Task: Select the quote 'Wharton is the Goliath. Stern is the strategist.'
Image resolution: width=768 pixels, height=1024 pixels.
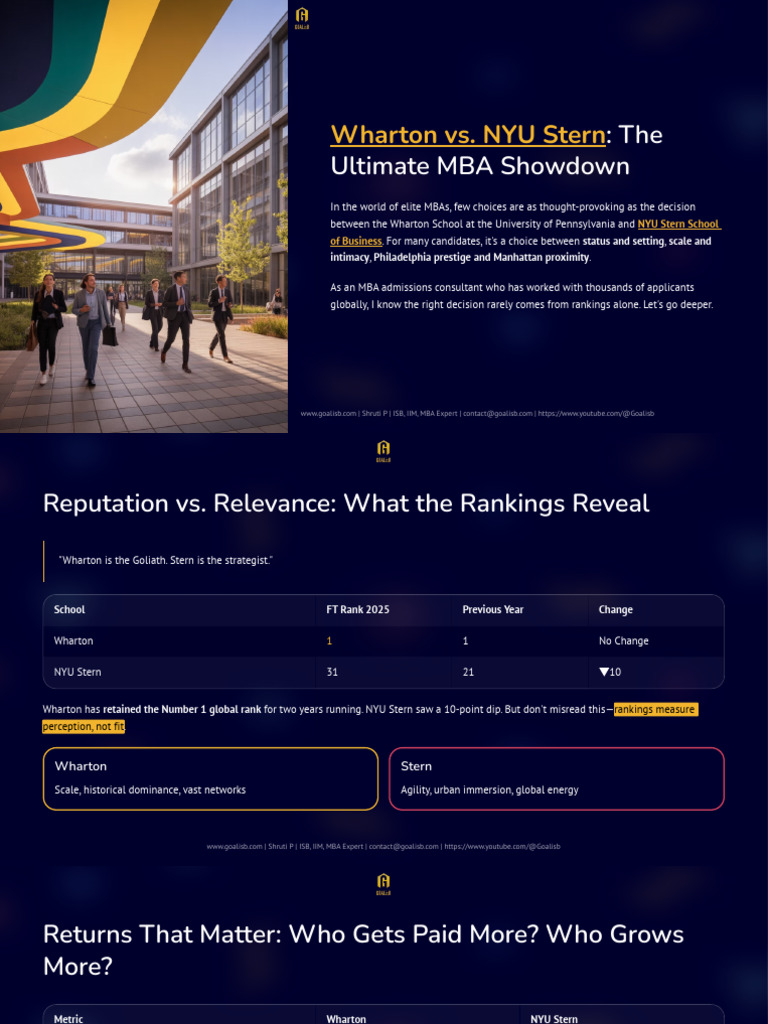Action: [165, 560]
